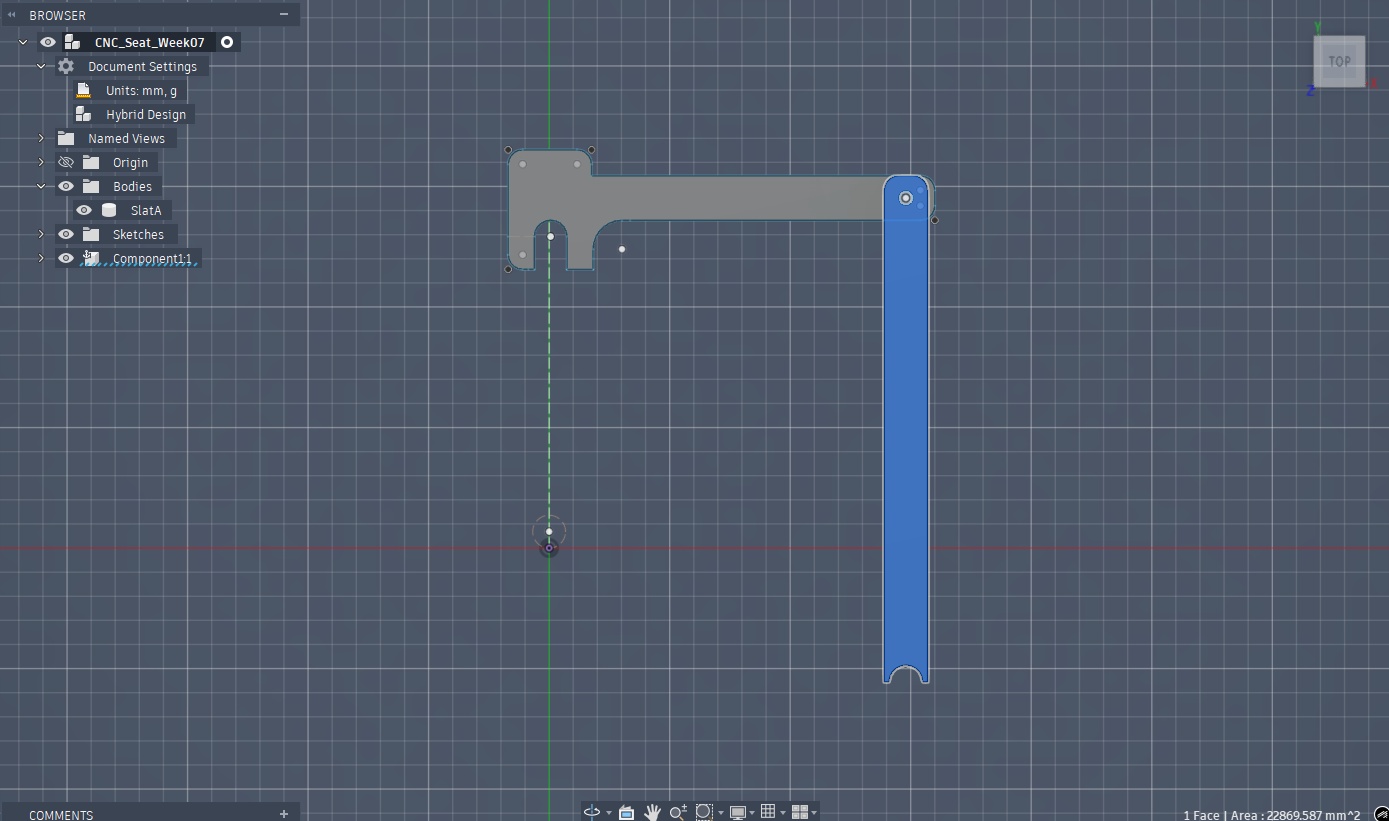
Task: Click the '1 Face | Area : 22869.587 mm^2' readout
Action: [1271, 815]
